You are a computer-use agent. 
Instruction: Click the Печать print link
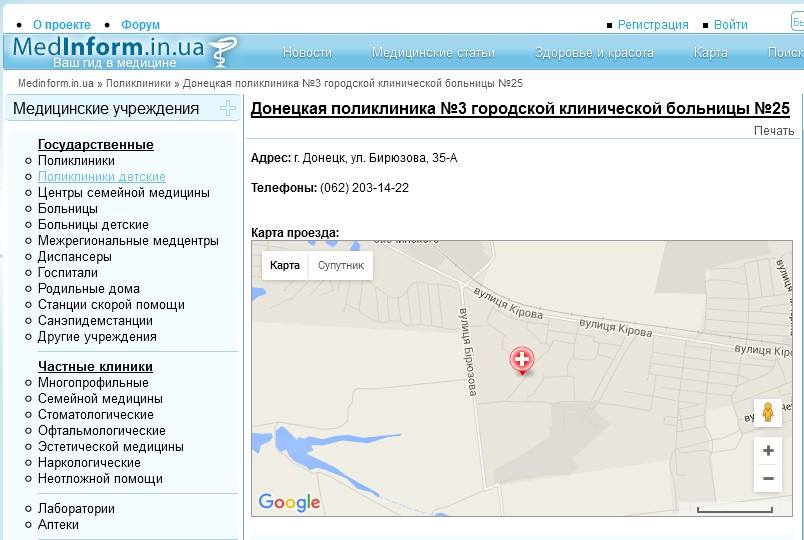(x=773, y=131)
